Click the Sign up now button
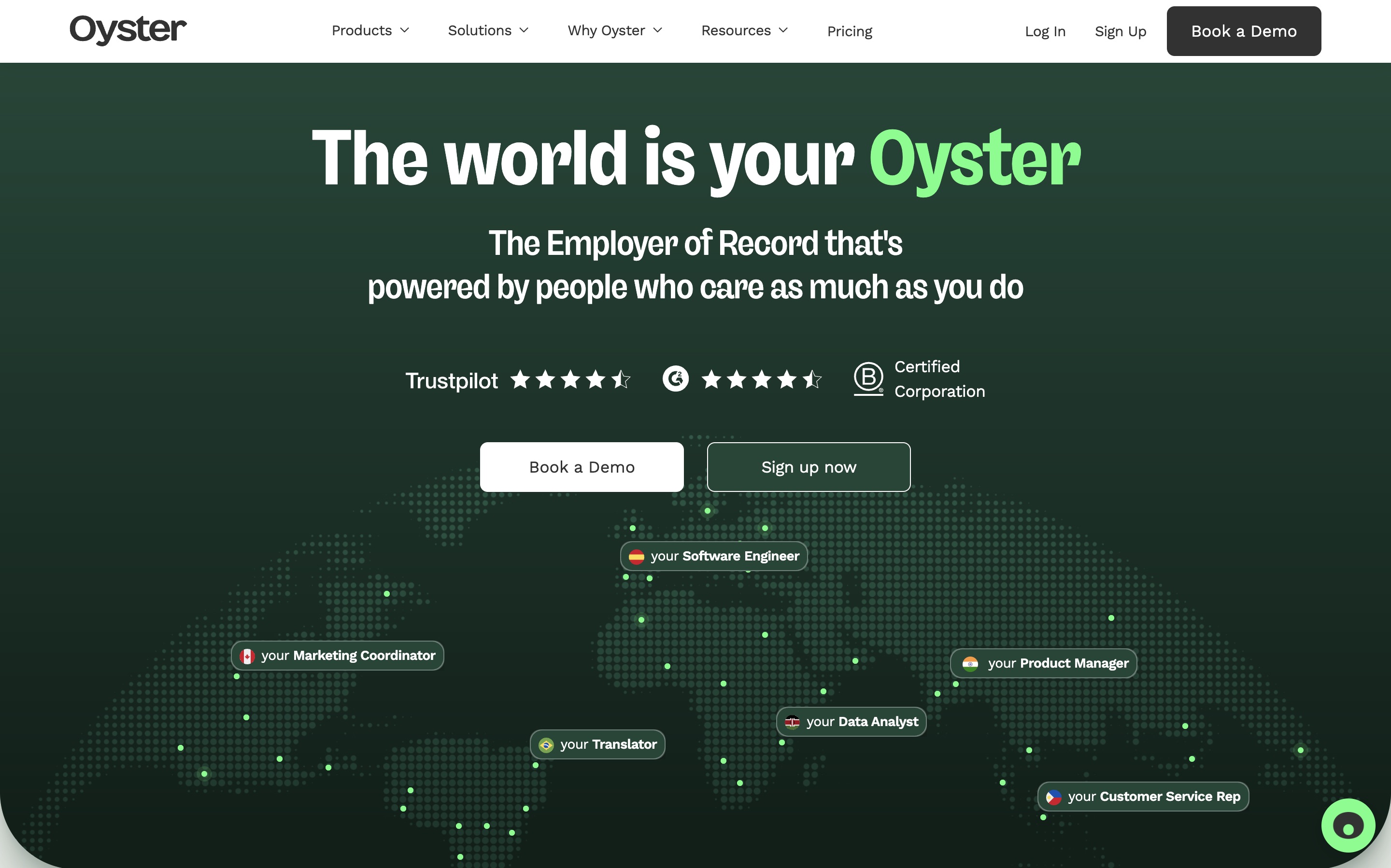 809,467
